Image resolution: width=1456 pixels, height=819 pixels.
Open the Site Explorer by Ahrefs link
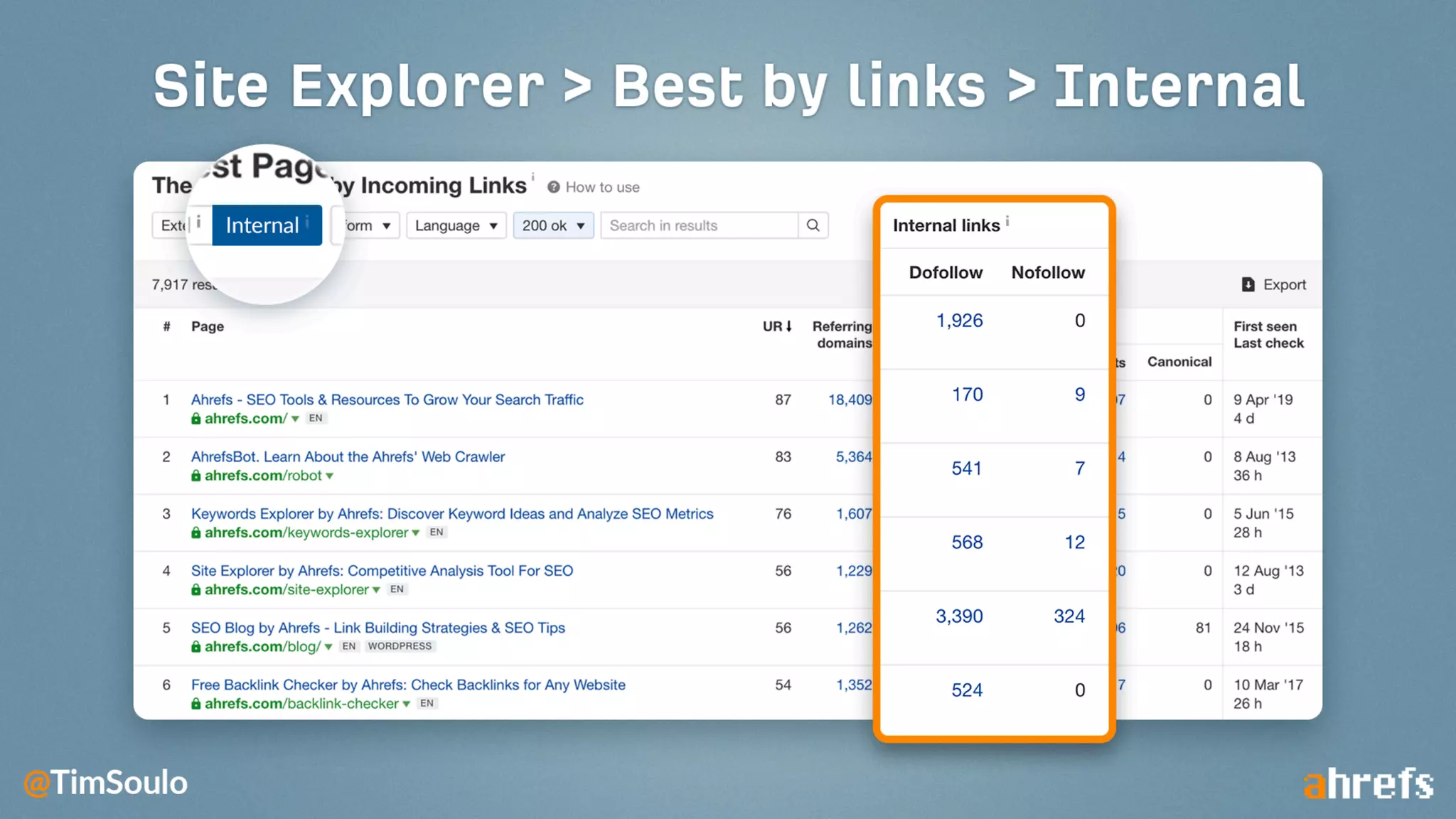[x=382, y=570]
